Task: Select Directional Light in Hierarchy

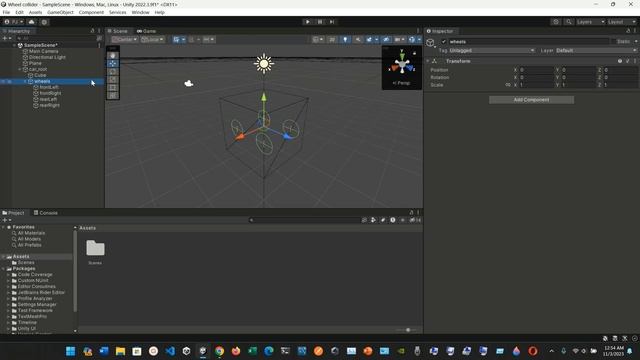Action: [x=47, y=58]
